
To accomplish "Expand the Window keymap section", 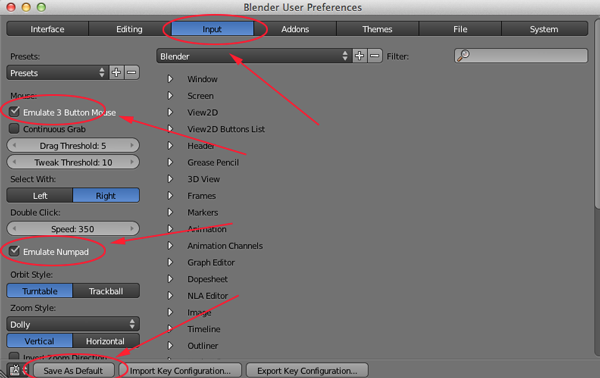I will (170, 79).
